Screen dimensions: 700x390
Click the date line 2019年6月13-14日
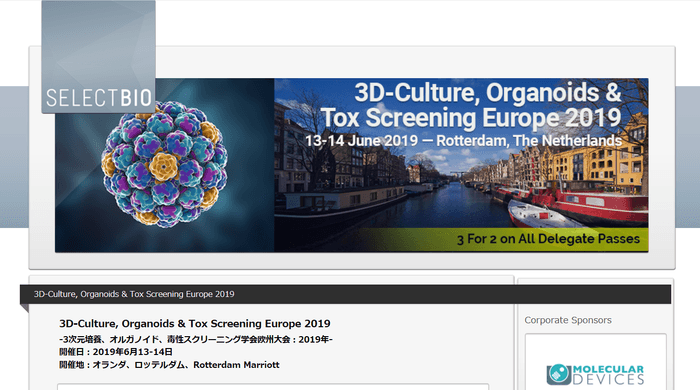[x=116, y=352]
